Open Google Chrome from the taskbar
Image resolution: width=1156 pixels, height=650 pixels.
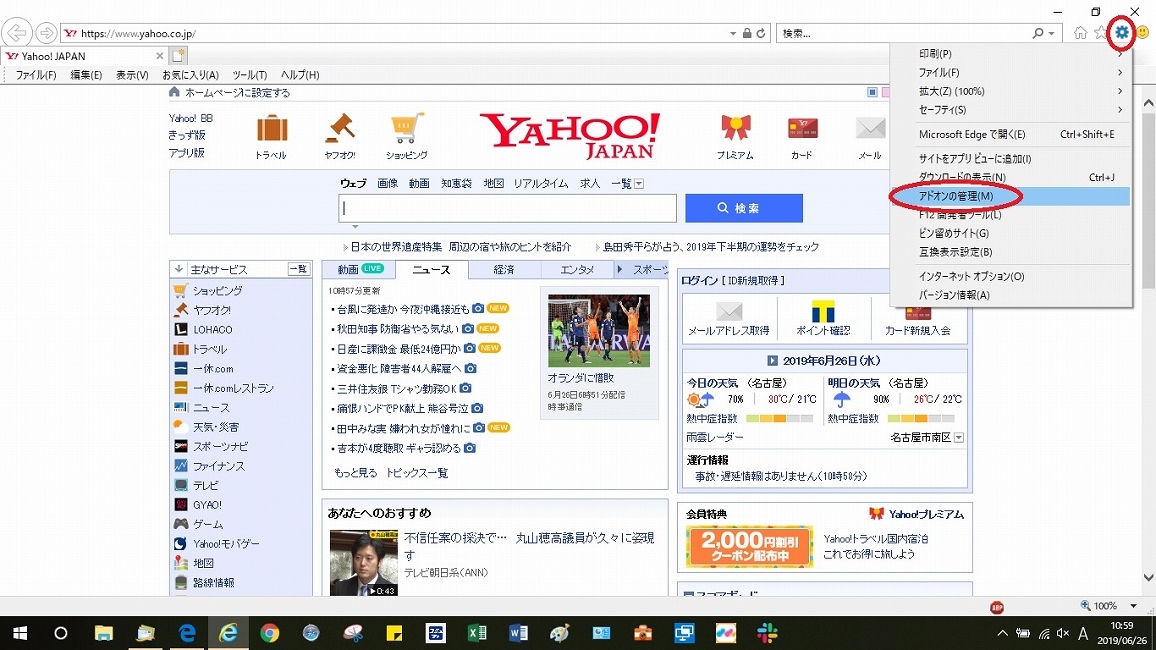270,633
